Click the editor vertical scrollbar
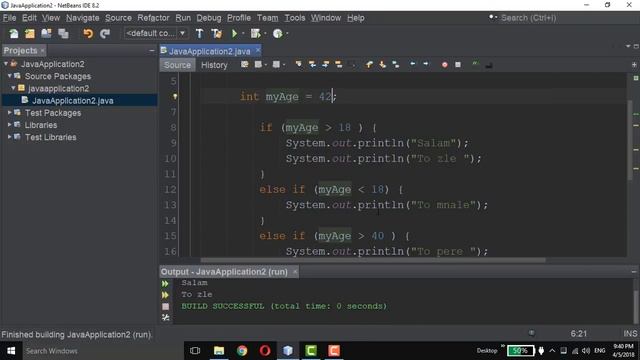The width and height of the screenshot is (640, 360). 630,139
